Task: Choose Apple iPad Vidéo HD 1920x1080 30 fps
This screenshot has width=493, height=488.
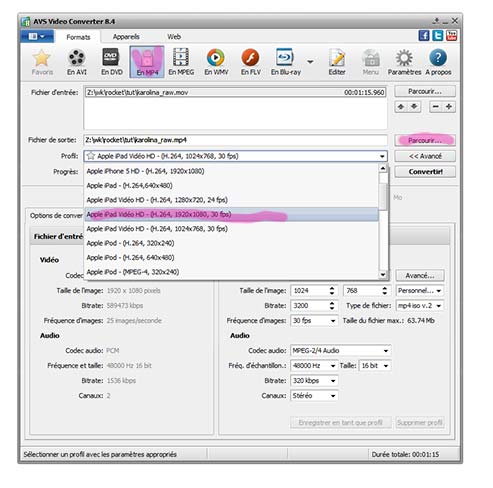Action: point(231,214)
